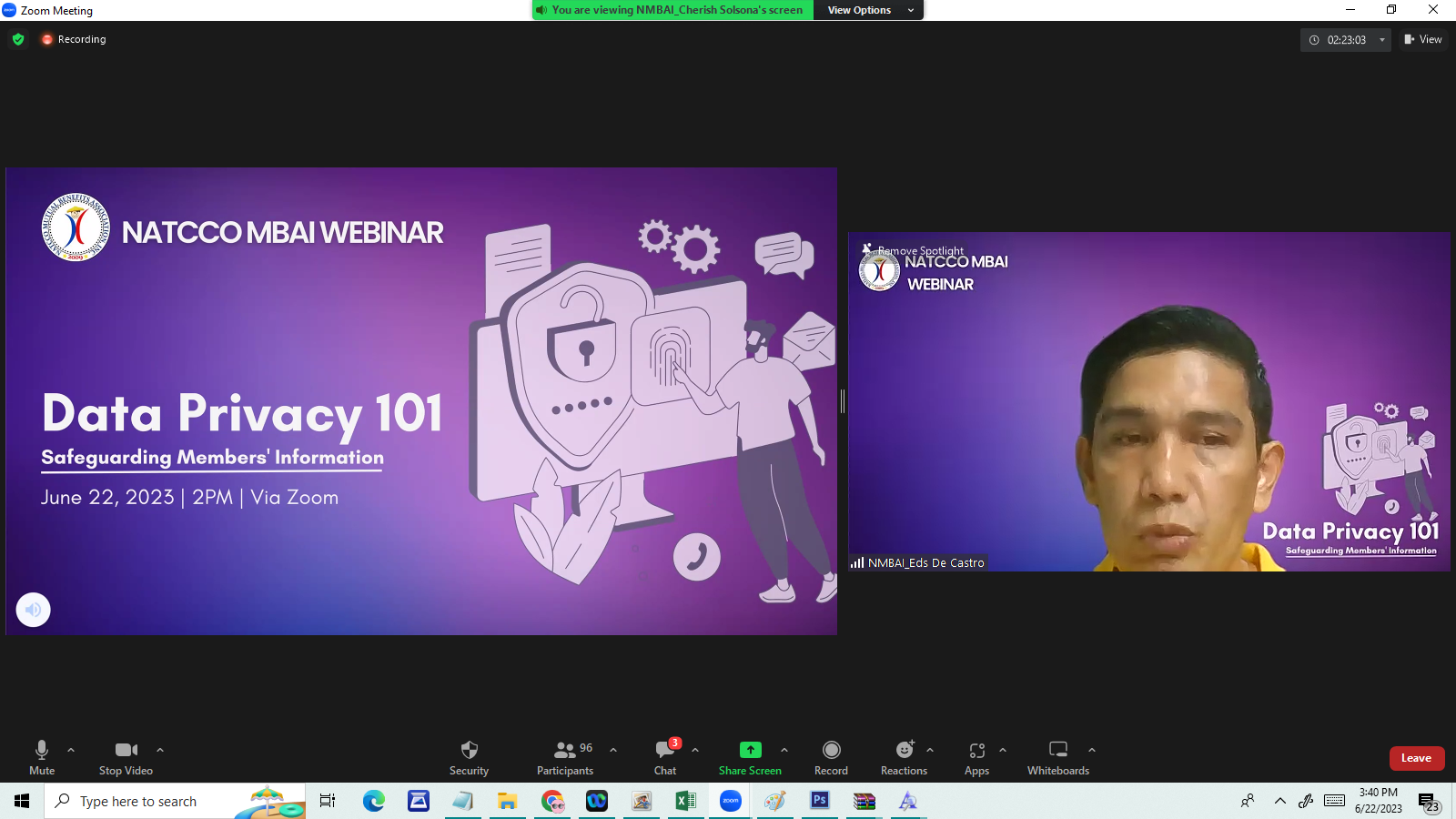Stop the video camera
This screenshot has height=819, width=1456.
pyautogui.click(x=126, y=758)
